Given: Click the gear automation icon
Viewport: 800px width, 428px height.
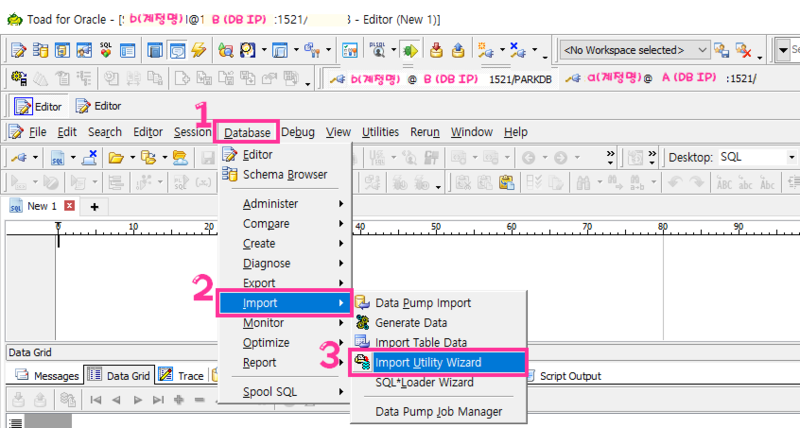Looking at the screenshot, I should pyautogui.click(x=19, y=78).
